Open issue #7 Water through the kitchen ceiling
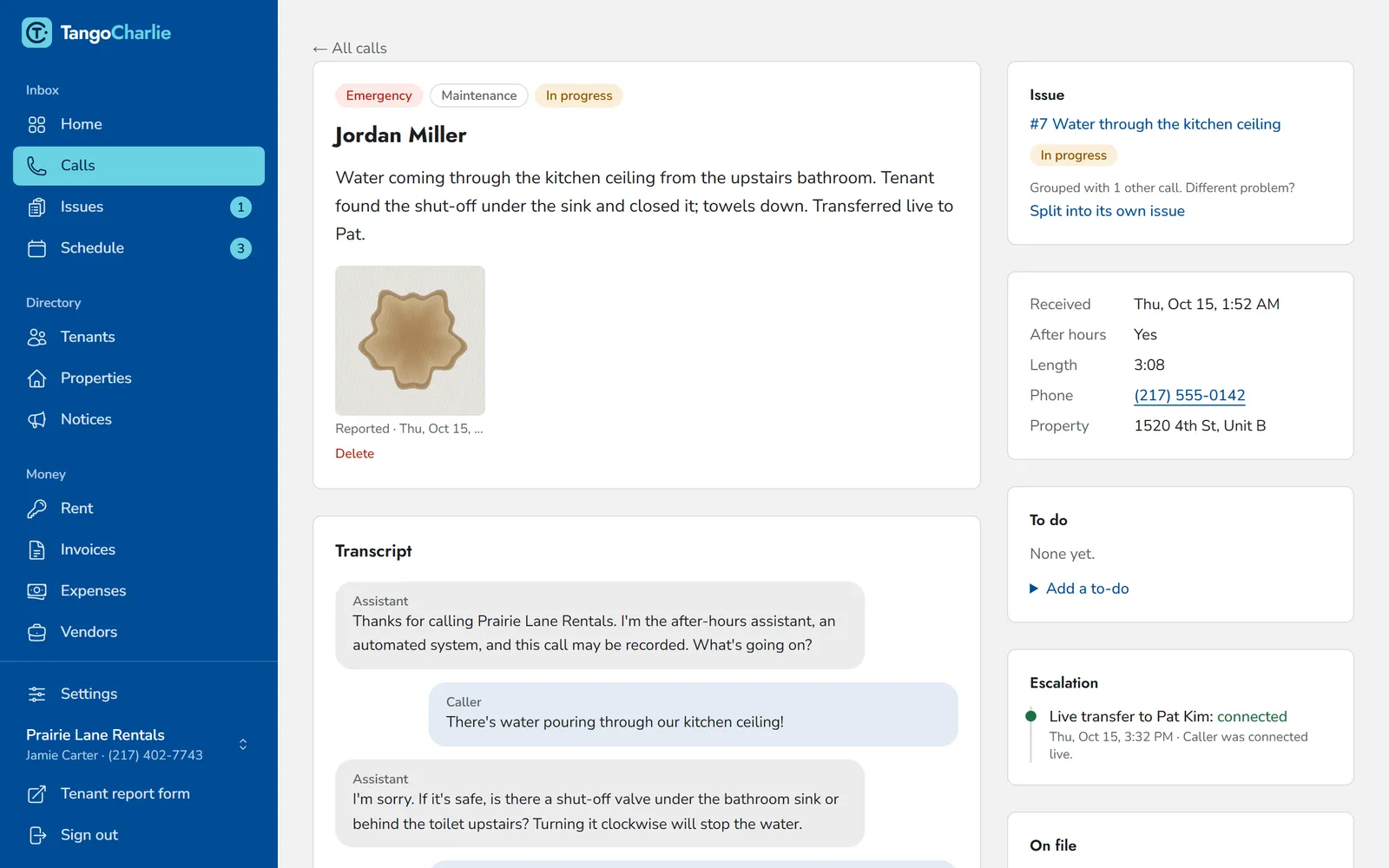 (1155, 124)
